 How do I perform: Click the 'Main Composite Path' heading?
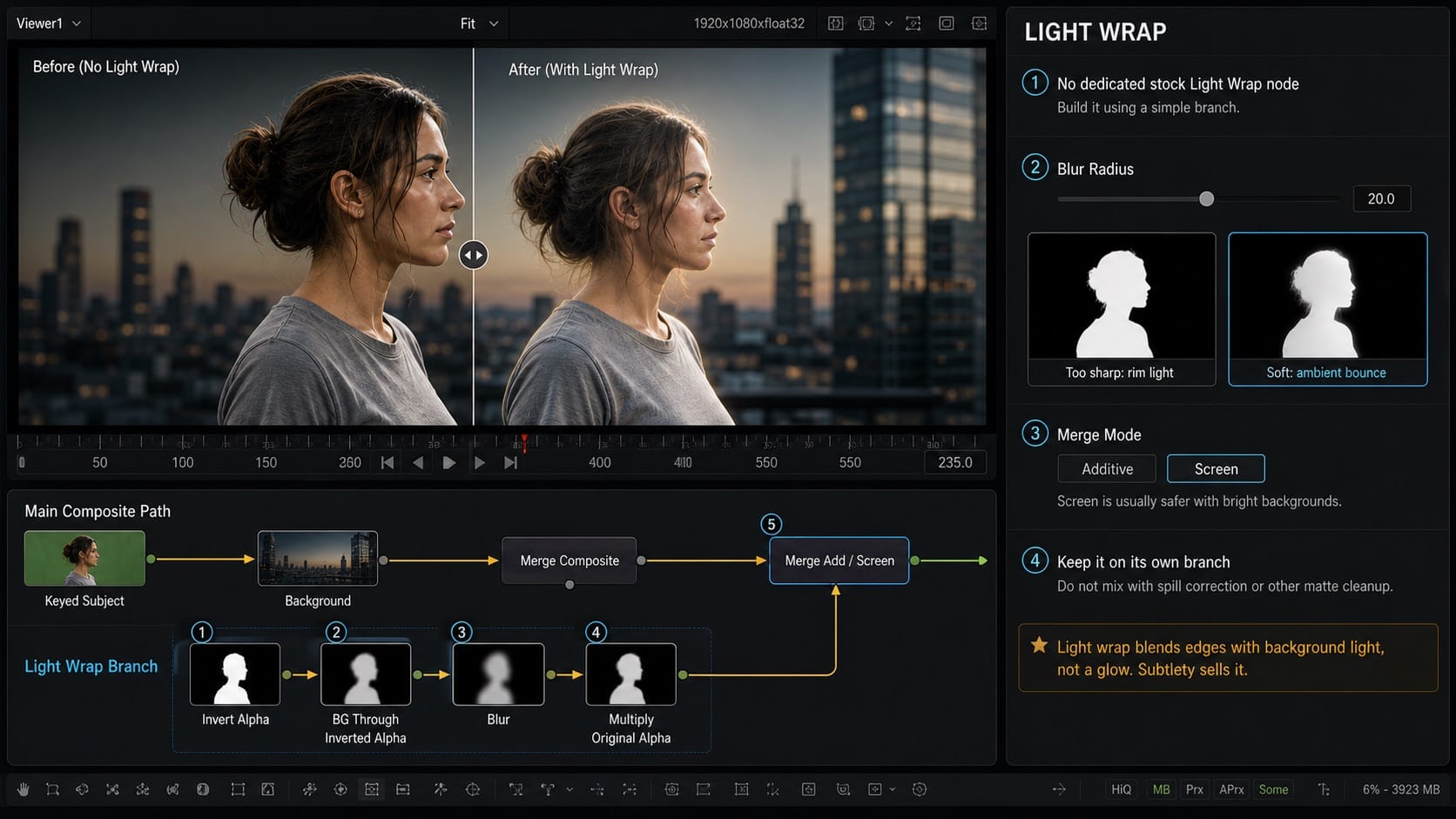coord(98,511)
